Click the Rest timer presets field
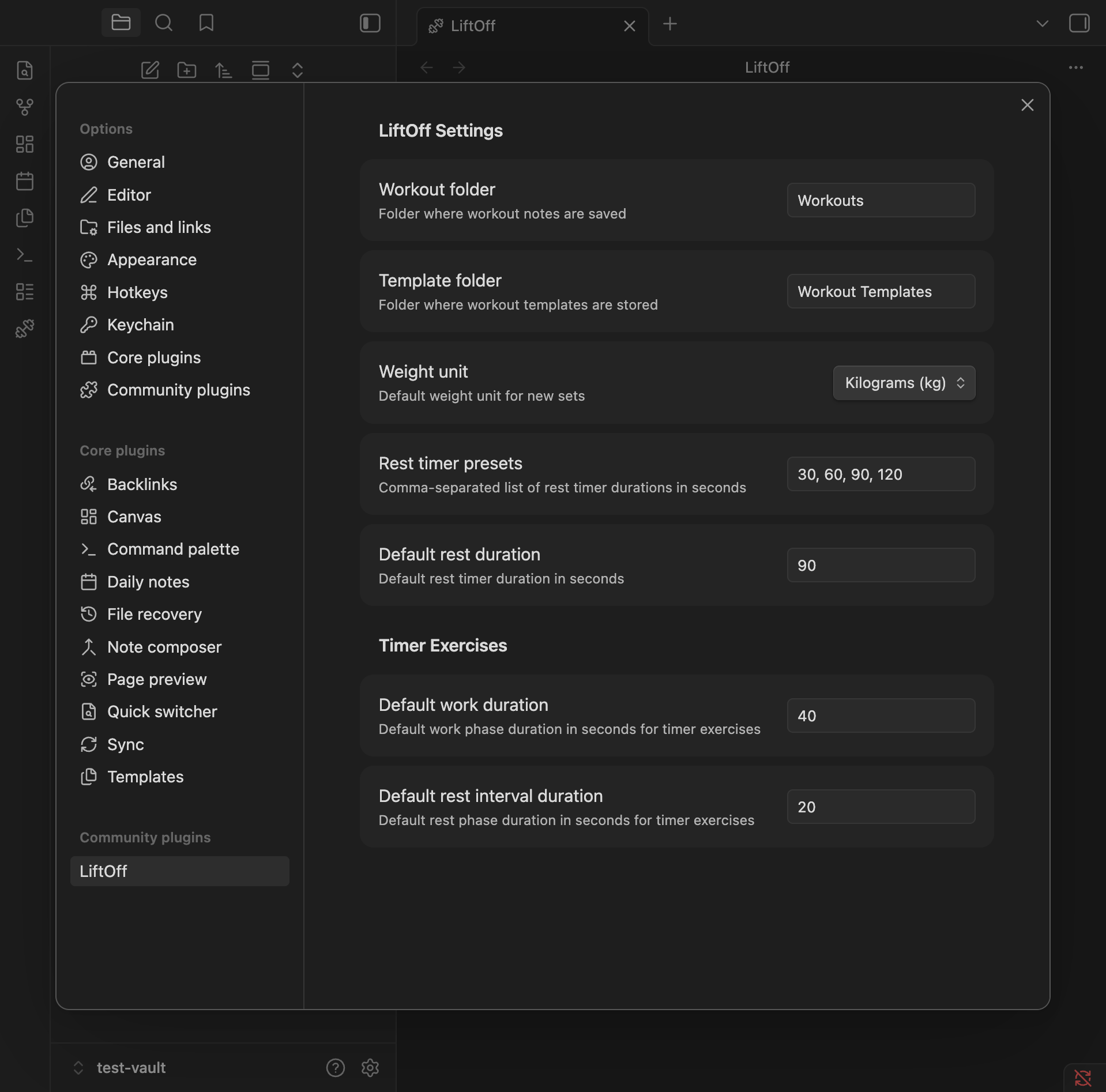 881,475
